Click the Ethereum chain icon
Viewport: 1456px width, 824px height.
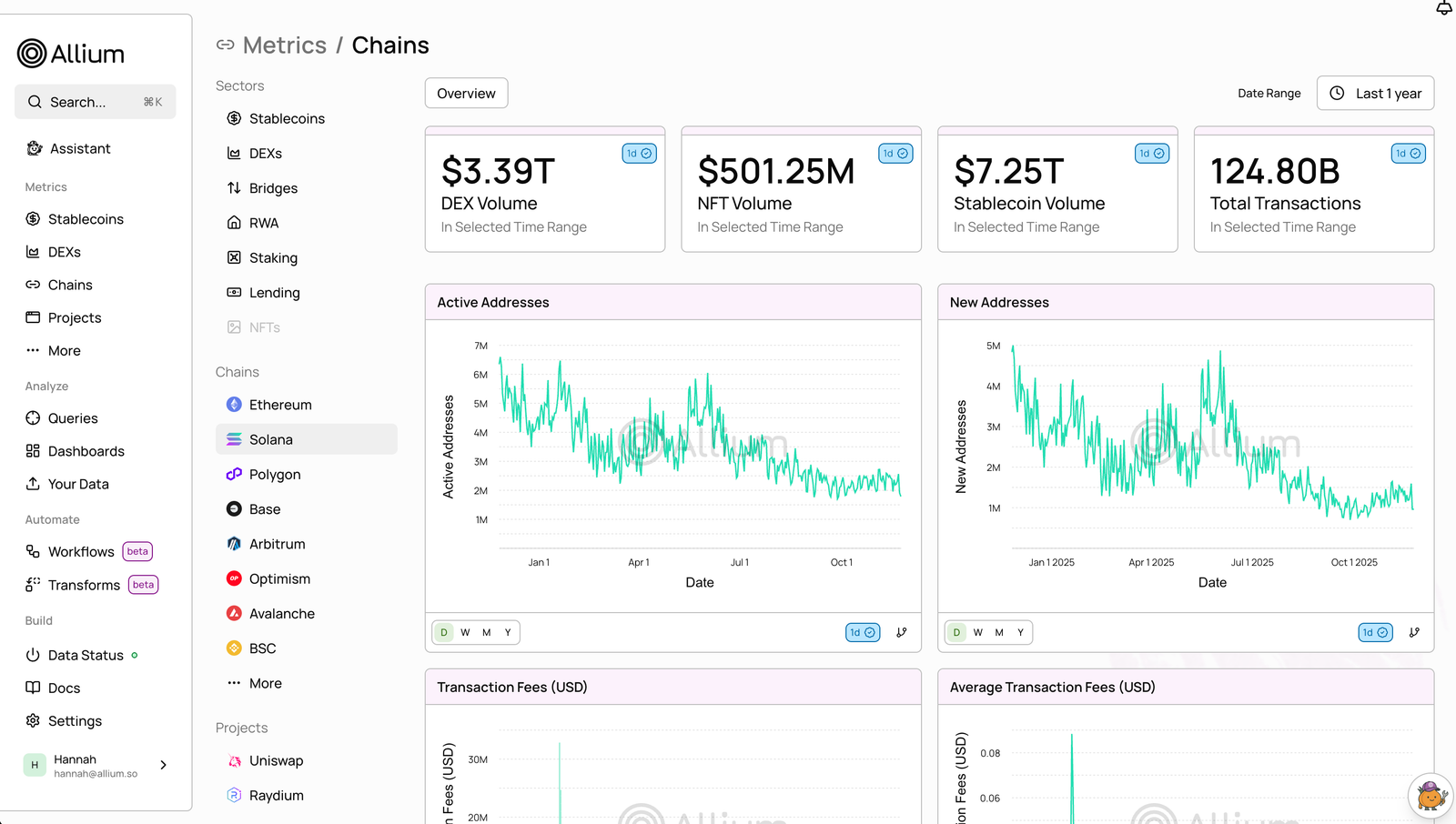234,405
